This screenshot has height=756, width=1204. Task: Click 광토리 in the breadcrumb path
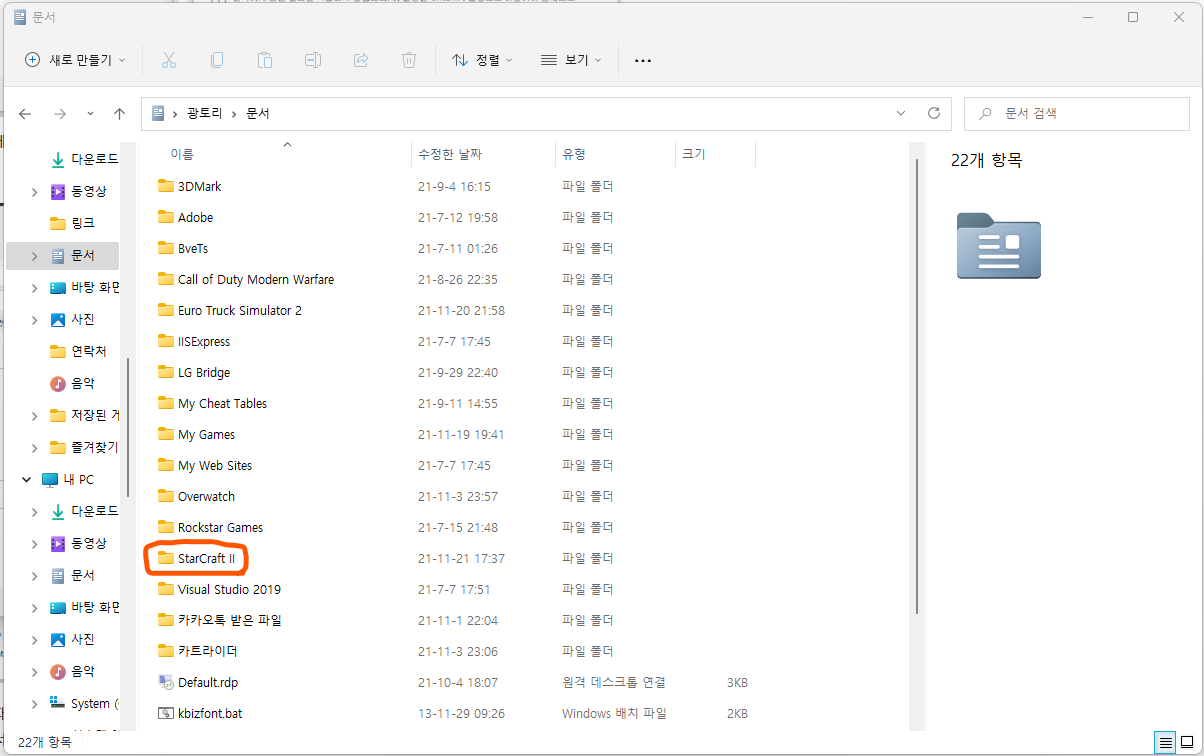tap(204, 114)
